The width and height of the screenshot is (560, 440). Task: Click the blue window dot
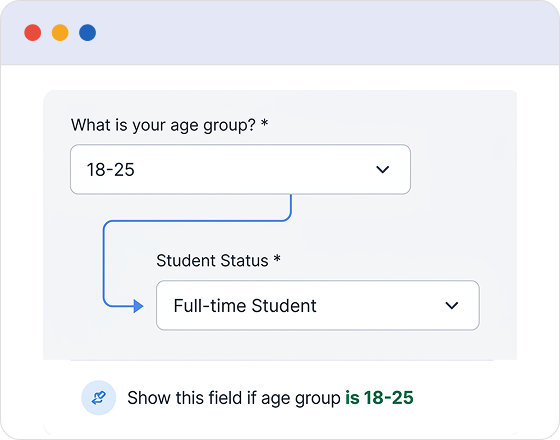88,32
